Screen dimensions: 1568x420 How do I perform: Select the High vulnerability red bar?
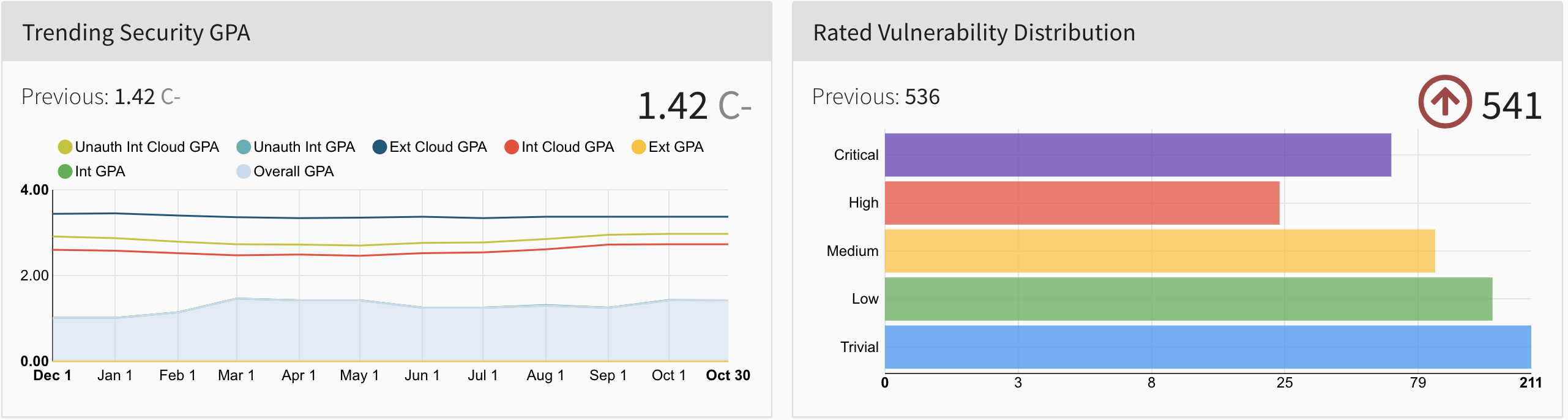tap(1081, 203)
